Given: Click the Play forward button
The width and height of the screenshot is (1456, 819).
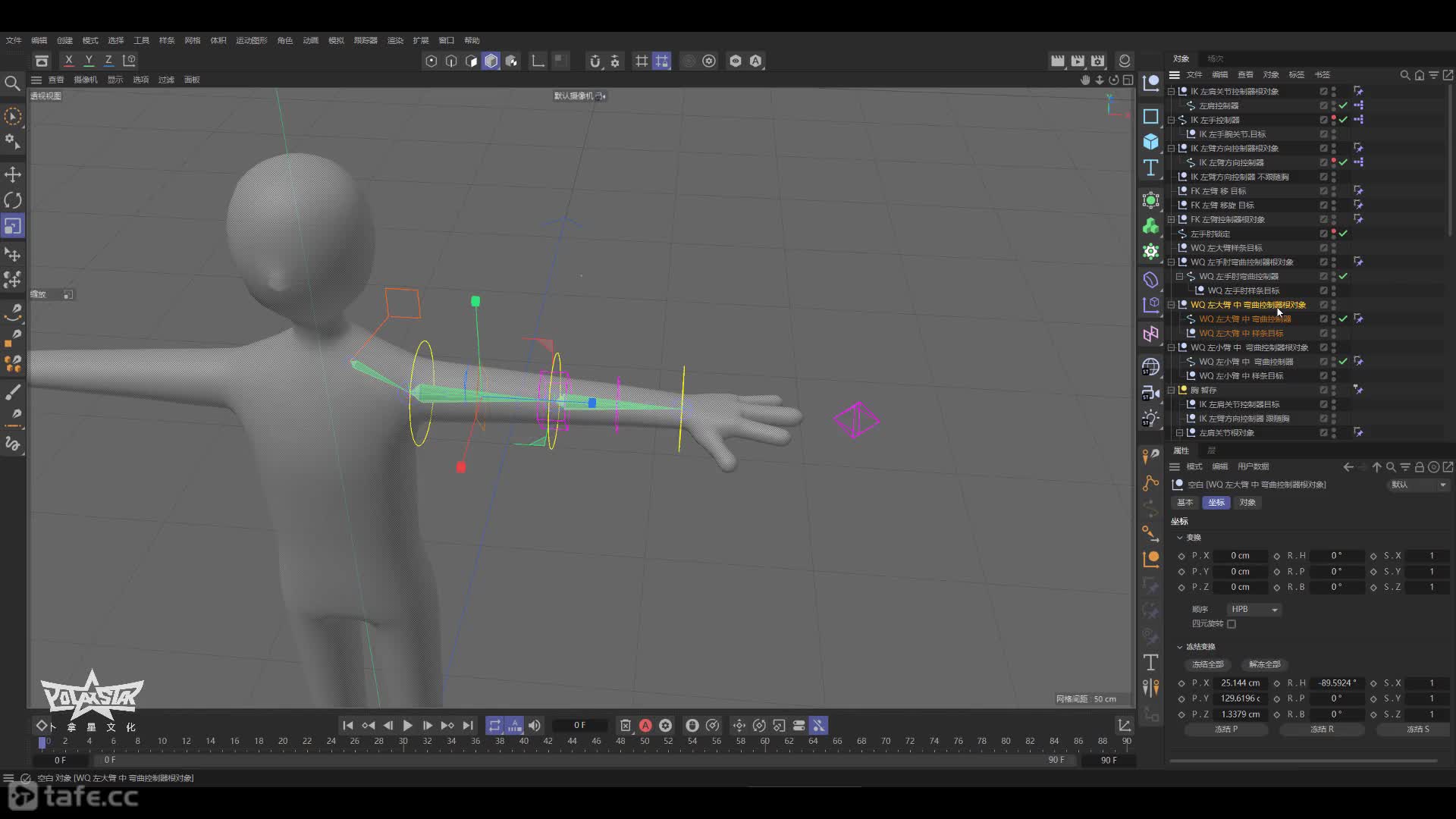Looking at the screenshot, I should (407, 726).
